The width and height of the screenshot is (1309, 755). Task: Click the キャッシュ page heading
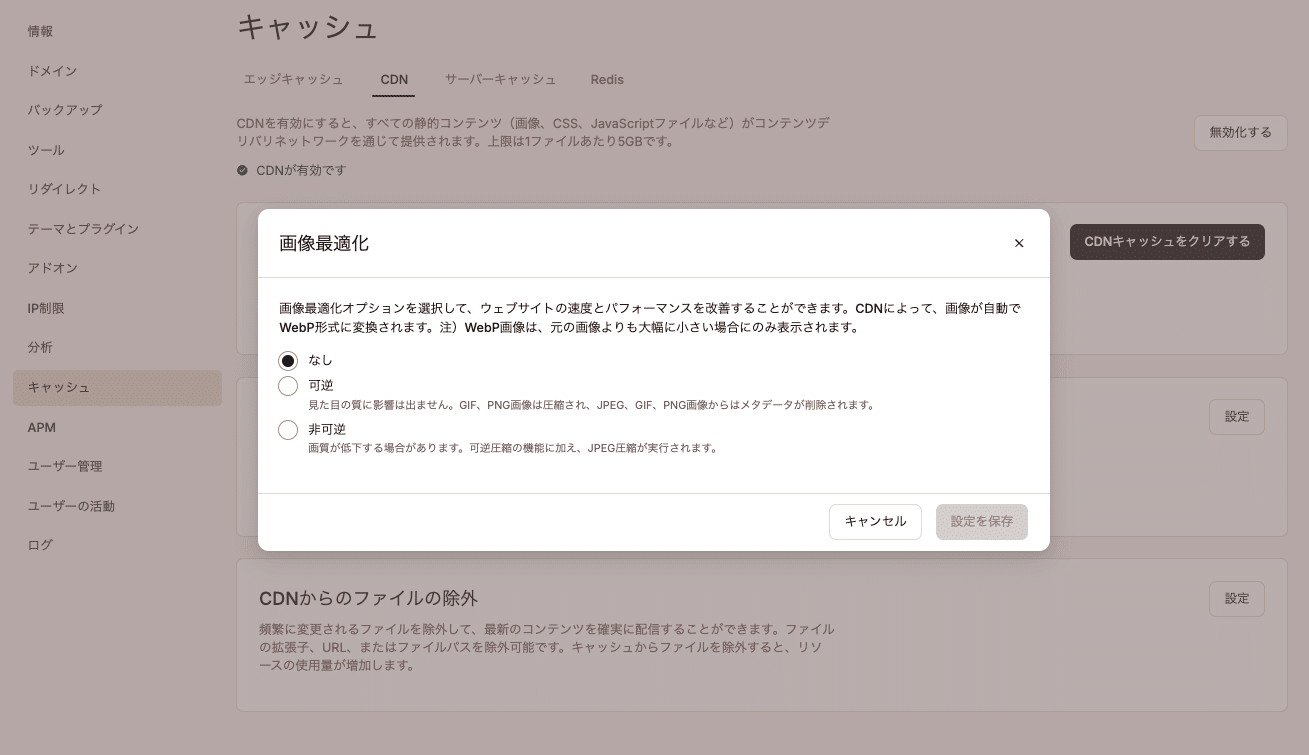point(307,27)
